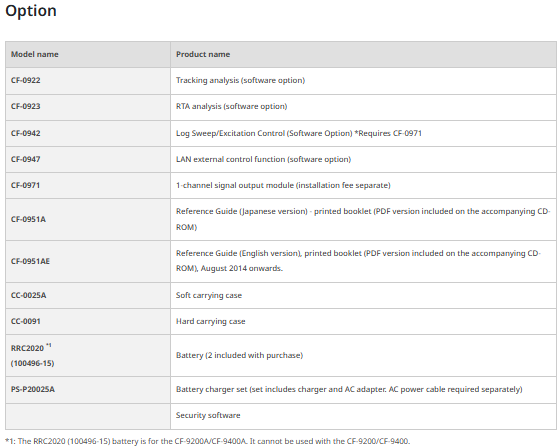Click Log Sweep/Excitation Control description

(299, 133)
